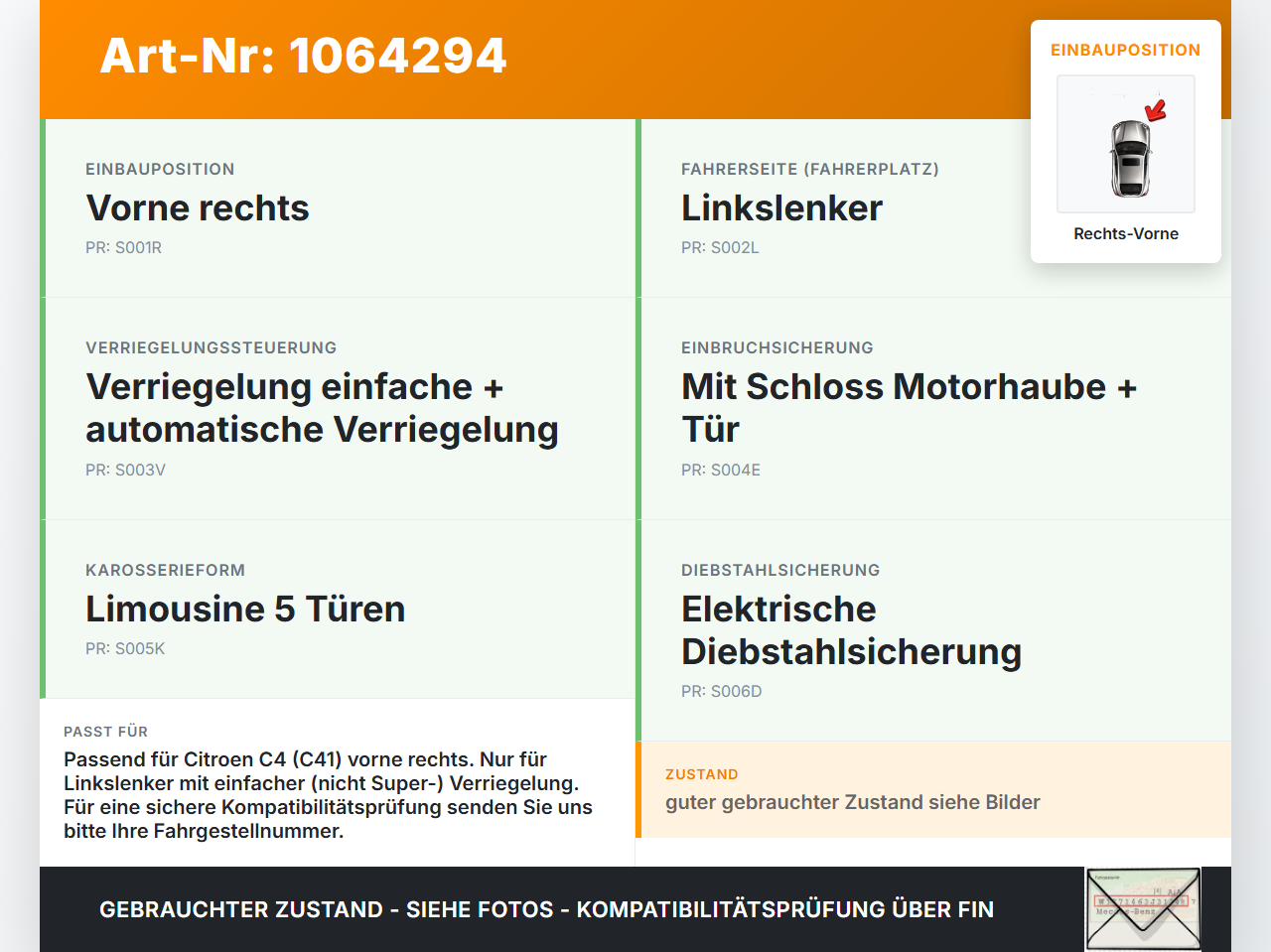Image resolution: width=1271 pixels, height=952 pixels.
Task: Click the Linkslenker value
Action: coord(781,208)
